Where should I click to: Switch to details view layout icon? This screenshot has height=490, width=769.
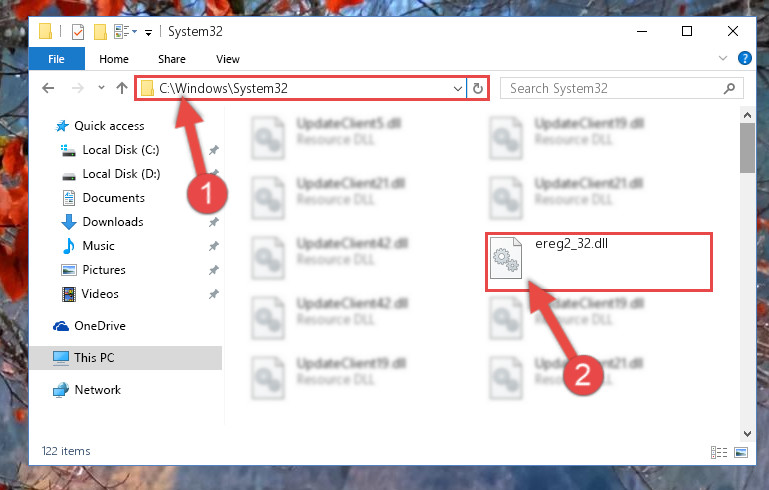719,452
